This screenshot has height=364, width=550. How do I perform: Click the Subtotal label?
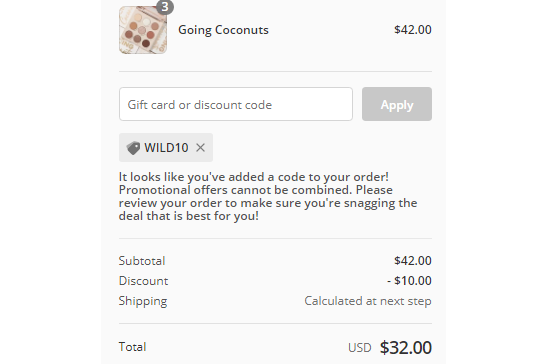click(142, 261)
